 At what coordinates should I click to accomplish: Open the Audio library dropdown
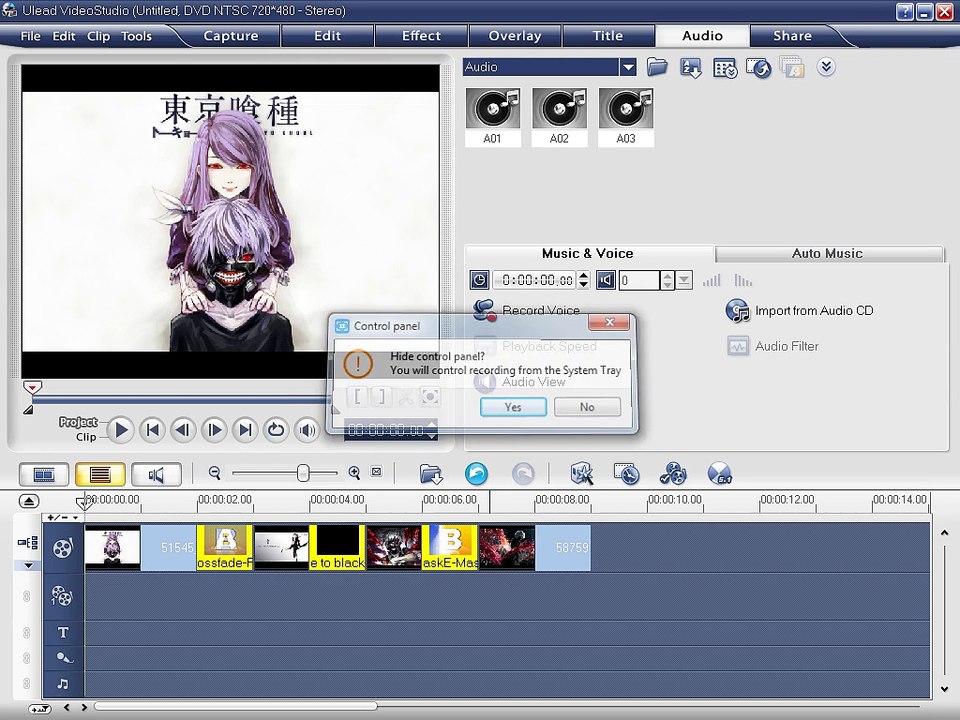pos(628,67)
